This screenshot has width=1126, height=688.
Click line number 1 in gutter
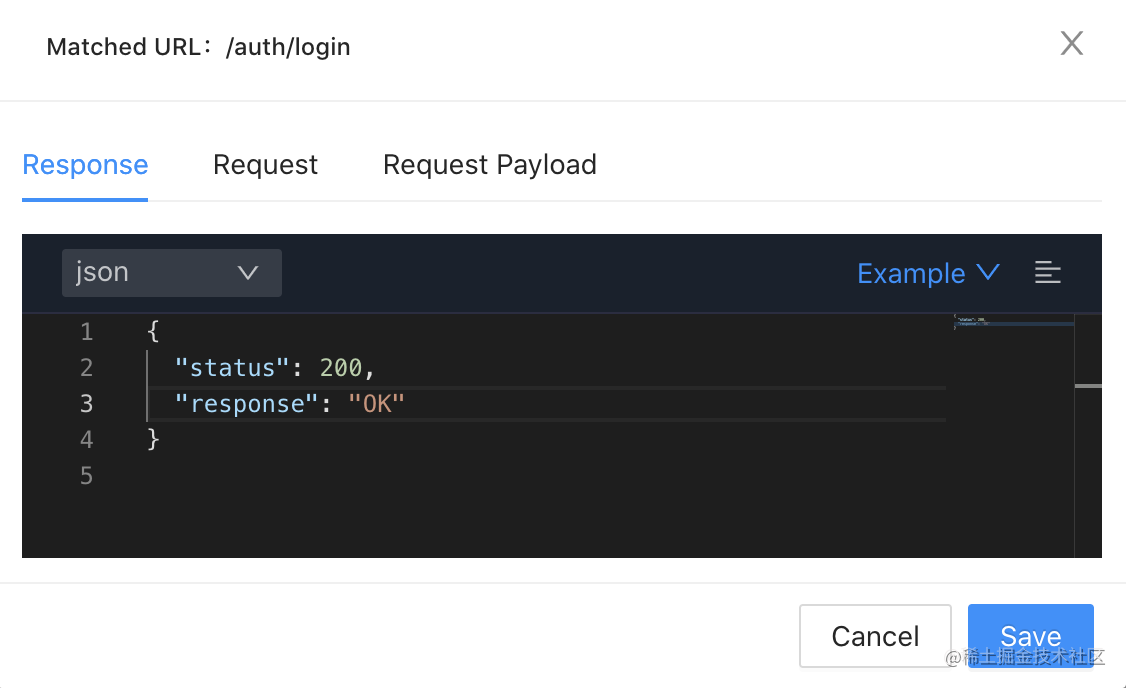pos(86,332)
